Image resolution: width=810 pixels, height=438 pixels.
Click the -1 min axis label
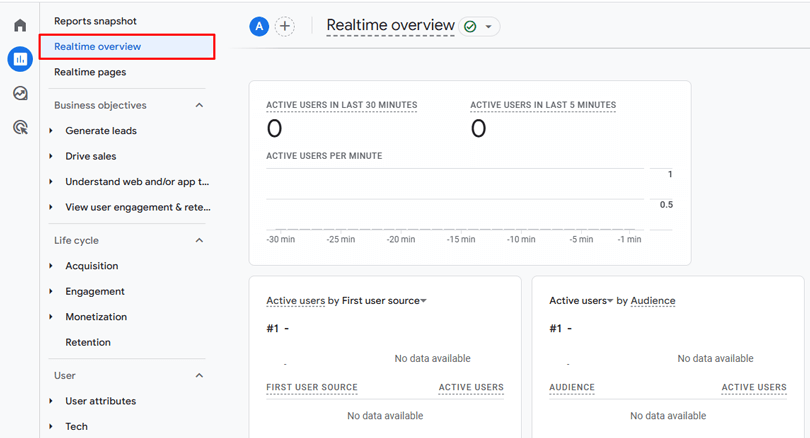(629, 239)
